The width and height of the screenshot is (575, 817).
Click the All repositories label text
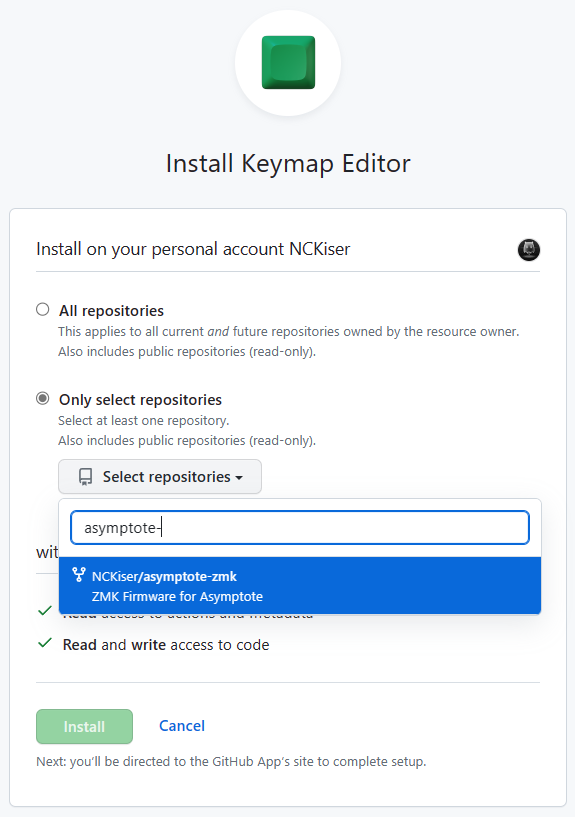111,311
